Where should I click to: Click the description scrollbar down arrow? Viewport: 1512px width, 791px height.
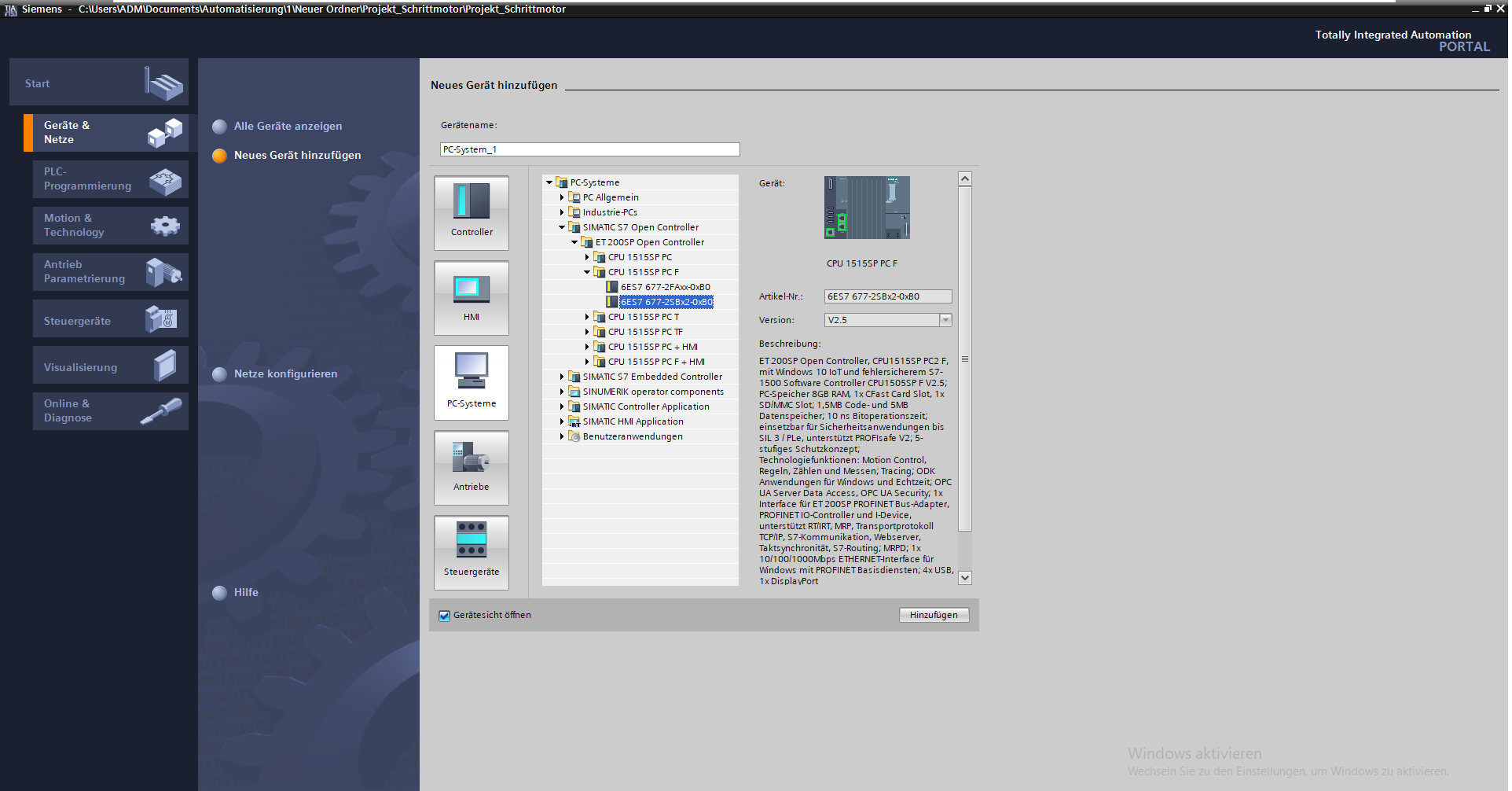(x=965, y=578)
